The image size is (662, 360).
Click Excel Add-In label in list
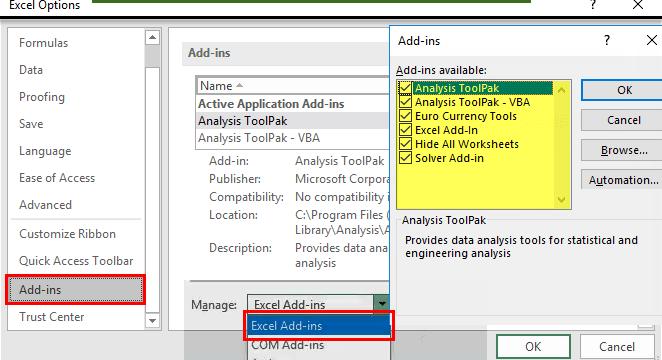(446, 130)
